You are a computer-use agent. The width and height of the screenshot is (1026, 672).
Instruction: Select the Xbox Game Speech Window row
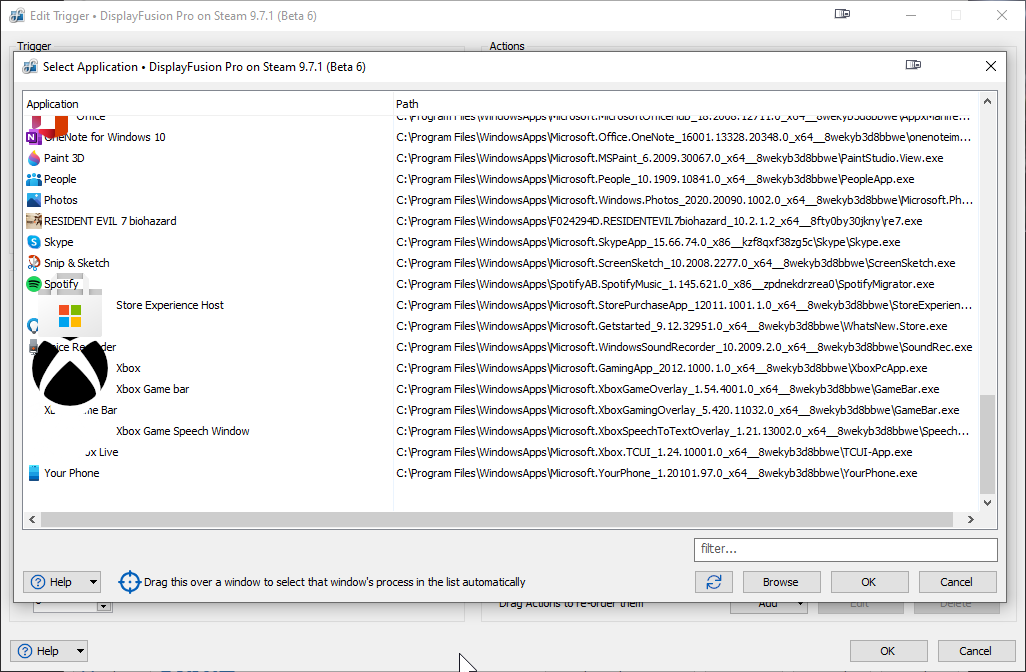click(x=182, y=431)
